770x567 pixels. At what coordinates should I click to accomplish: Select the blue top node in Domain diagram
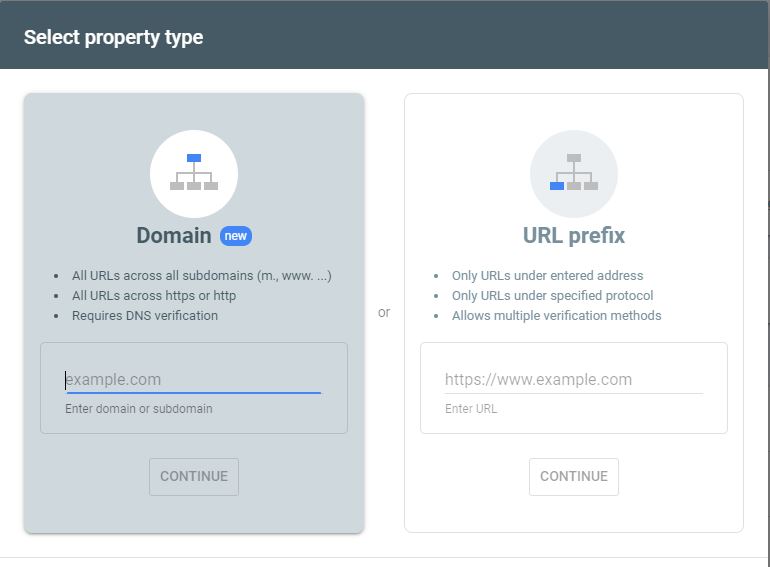pos(194,158)
